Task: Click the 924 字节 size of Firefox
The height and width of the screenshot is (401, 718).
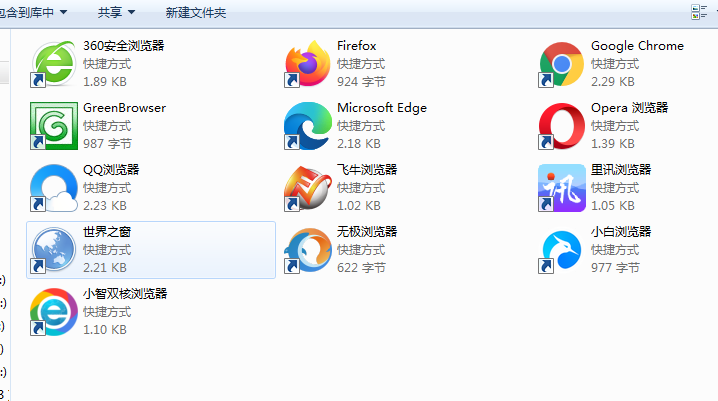Action: coord(361,82)
